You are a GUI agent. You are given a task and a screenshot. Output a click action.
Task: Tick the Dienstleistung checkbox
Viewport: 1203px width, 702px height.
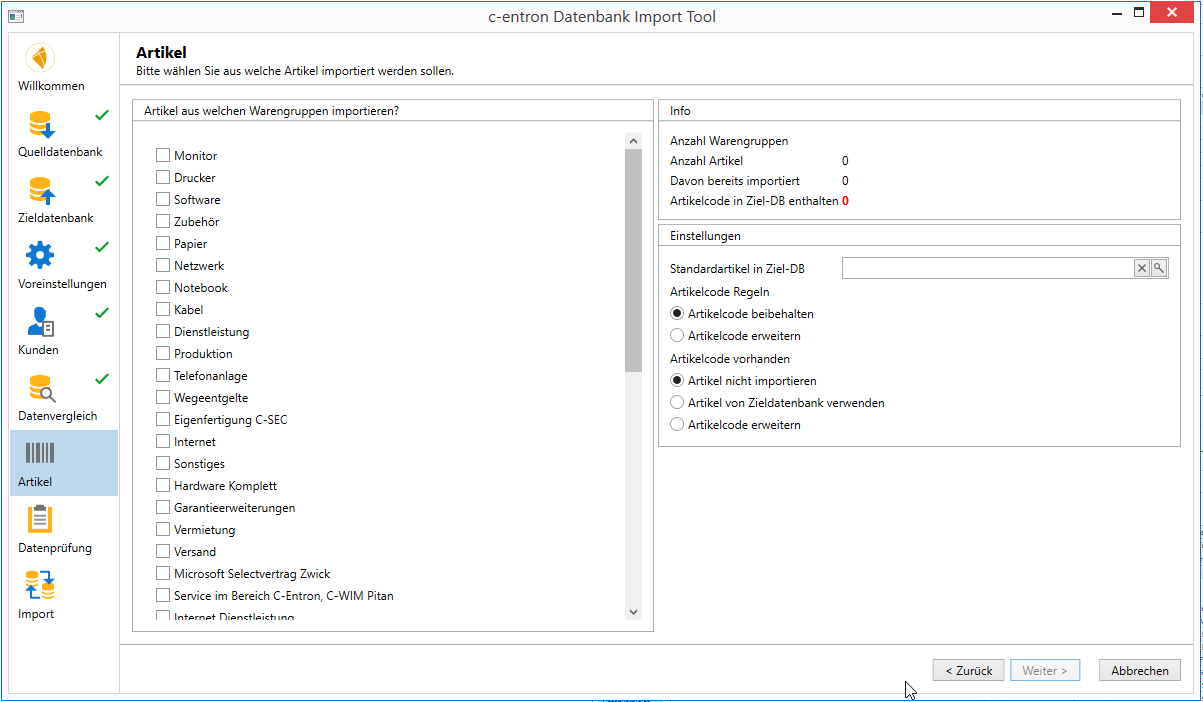click(163, 332)
